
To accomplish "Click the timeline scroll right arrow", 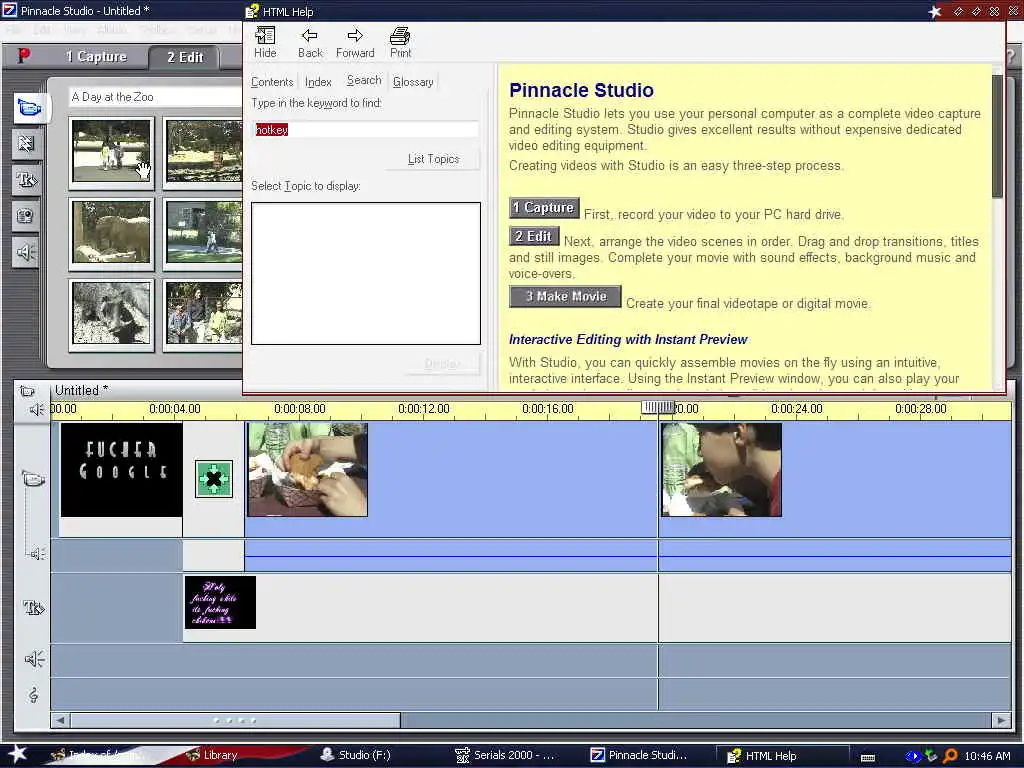I will [x=1002, y=720].
